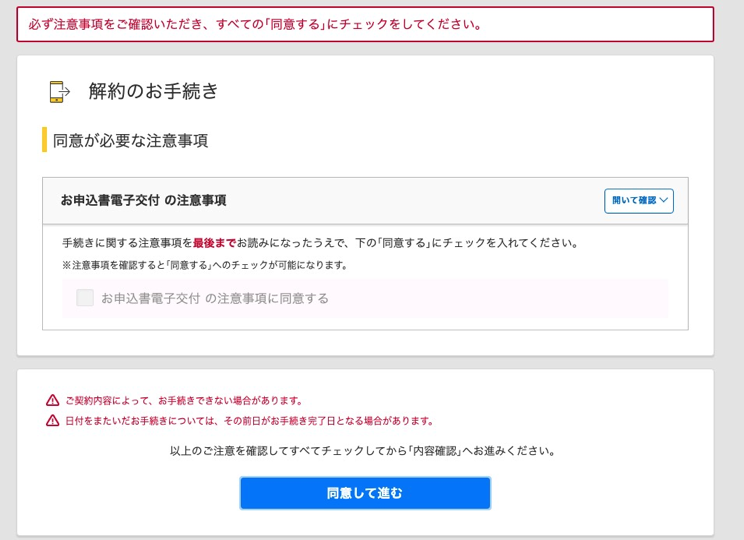Expand the お申込書電子交付 の注意事項 header
The height and width of the screenshot is (540, 744).
tap(365, 201)
